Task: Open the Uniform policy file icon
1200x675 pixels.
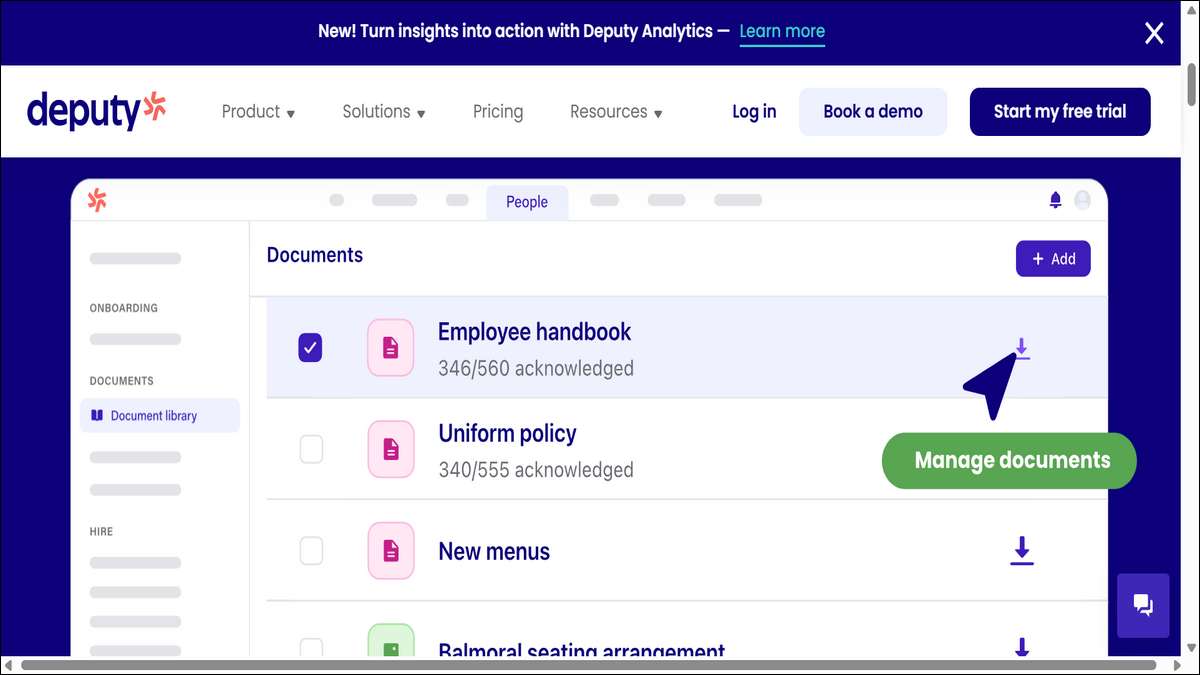Action: [390, 449]
